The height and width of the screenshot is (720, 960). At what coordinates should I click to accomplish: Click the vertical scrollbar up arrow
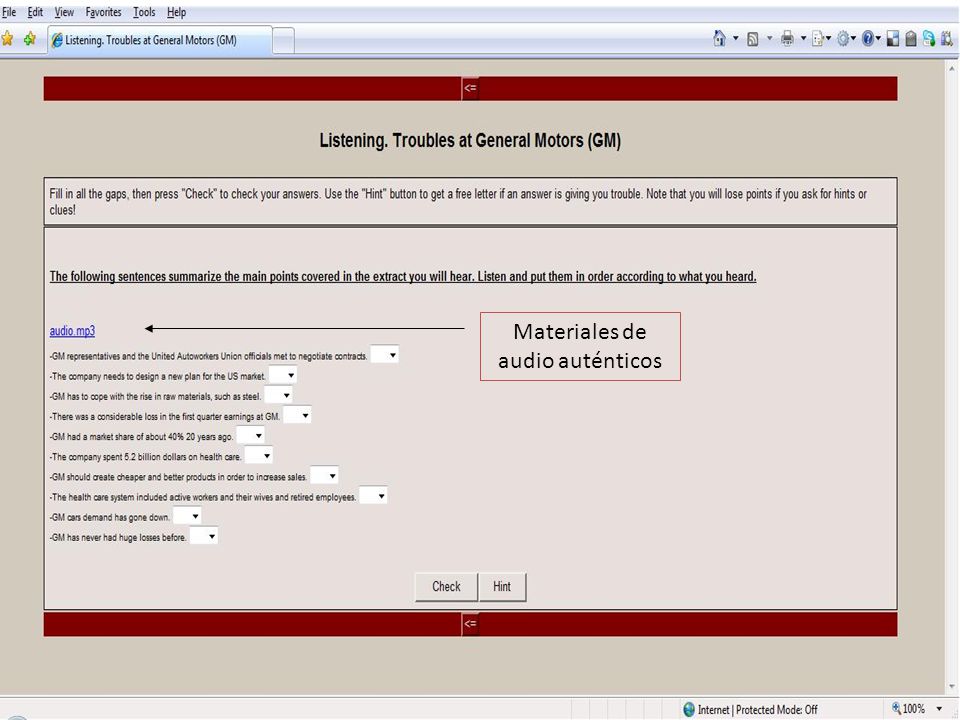[x=952, y=68]
